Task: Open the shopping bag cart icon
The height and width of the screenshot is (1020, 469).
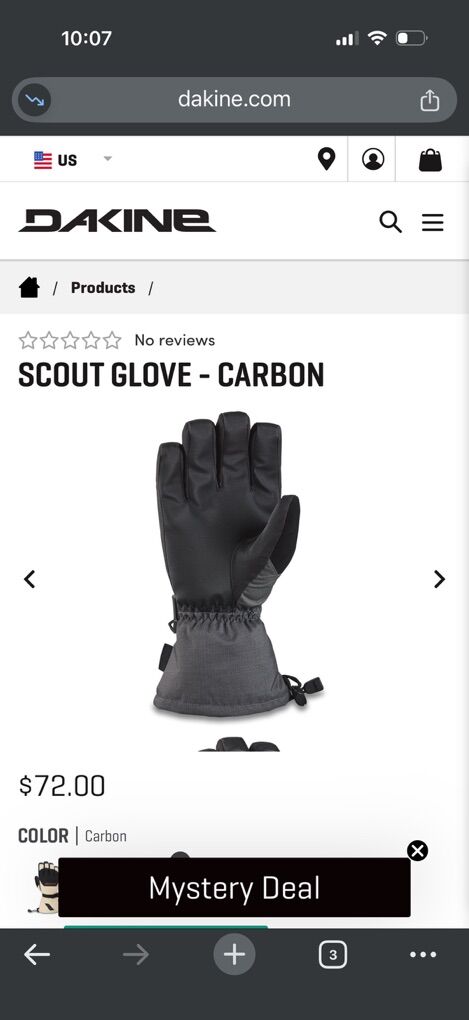Action: click(x=430, y=159)
